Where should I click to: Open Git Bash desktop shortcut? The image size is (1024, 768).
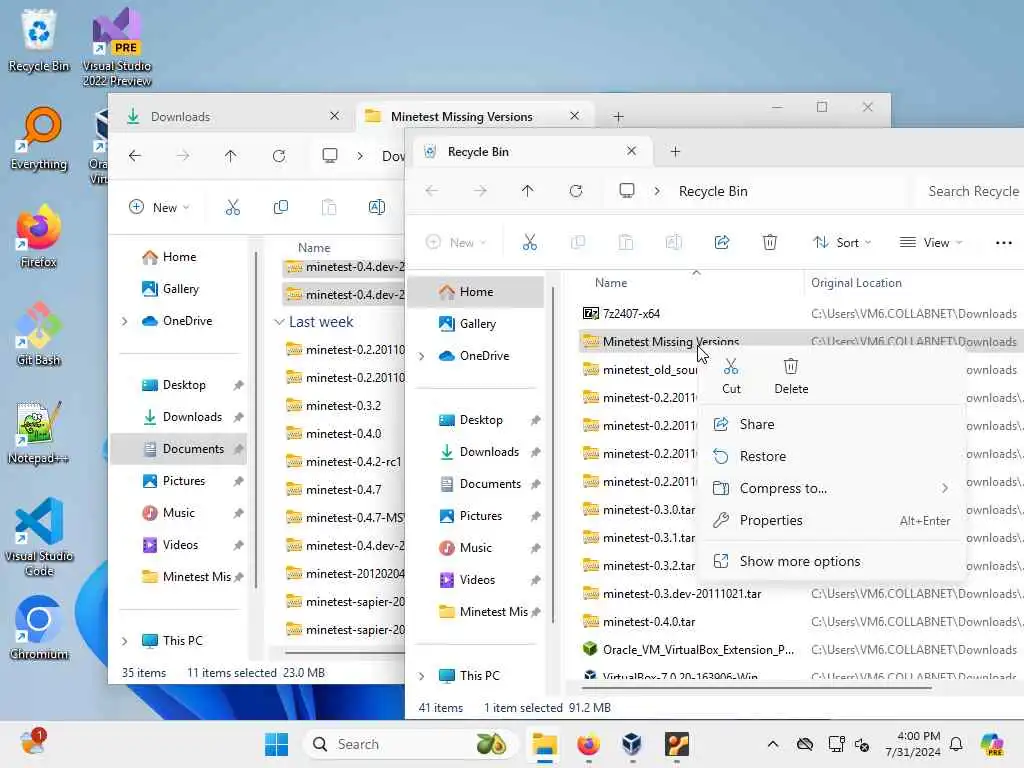coord(39,334)
